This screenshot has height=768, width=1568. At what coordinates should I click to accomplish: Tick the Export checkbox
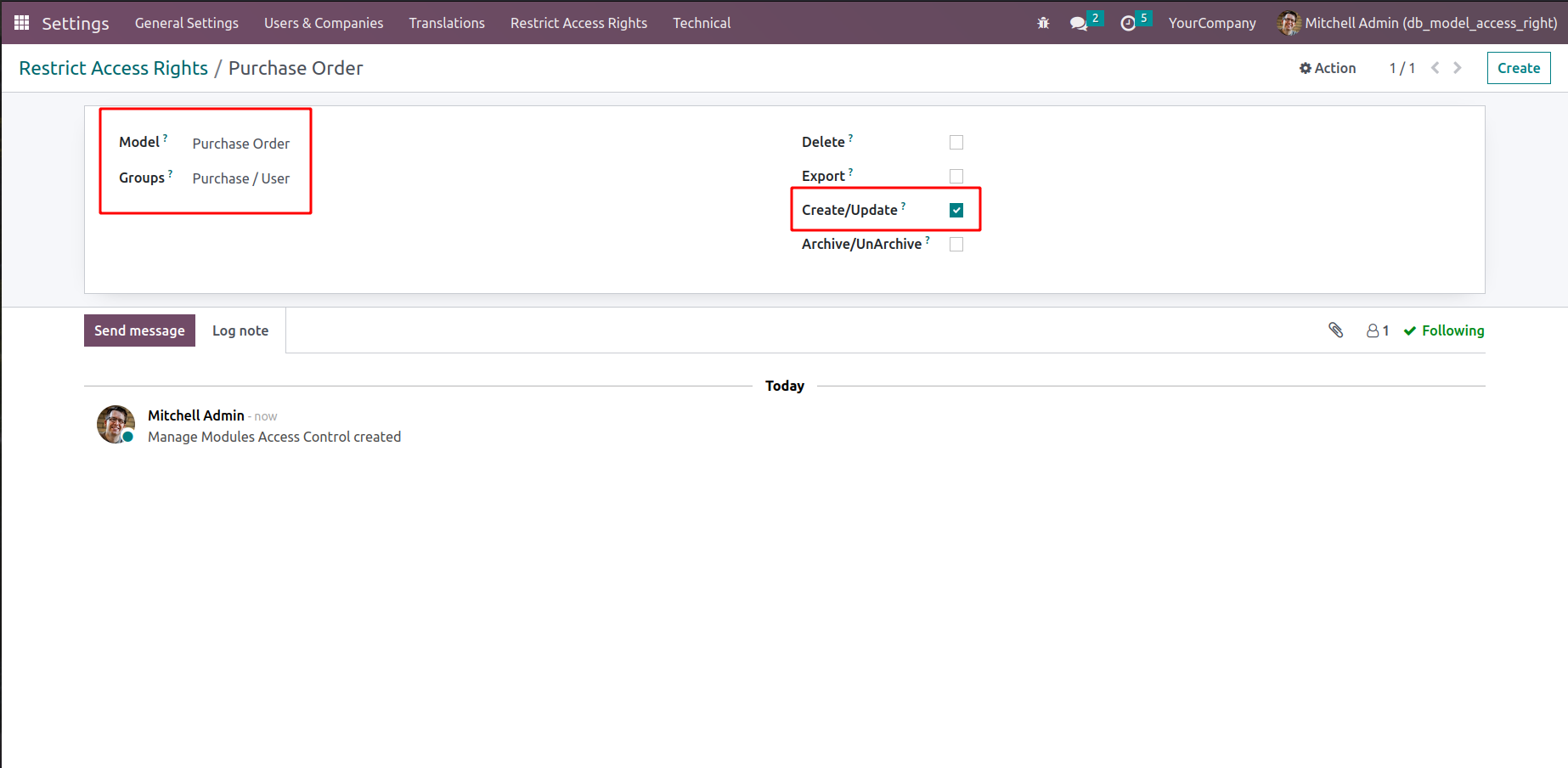pyautogui.click(x=956, y=176)
